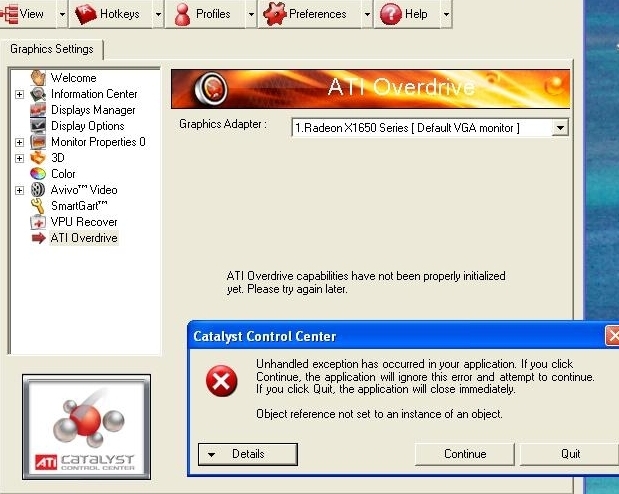Click the Displays Manager icon
The width and height of the screenshot is (619, 494).
(38, 110)
